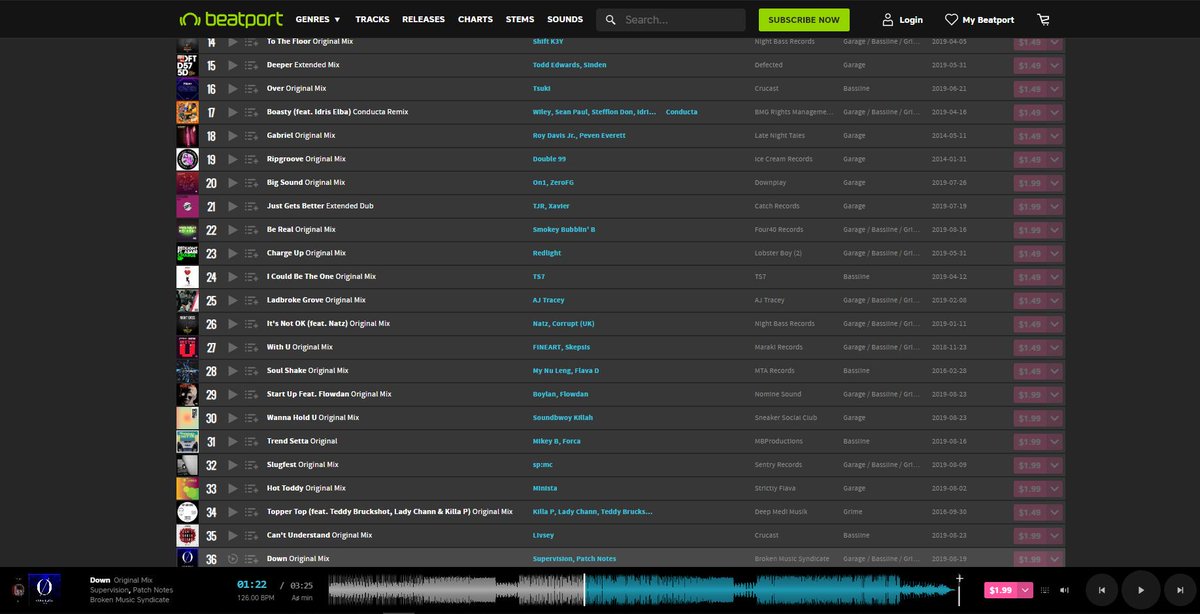Click Grime genre for Topper Top row
Viewport: 1200px width, 614px height.
tap(853, 512)
